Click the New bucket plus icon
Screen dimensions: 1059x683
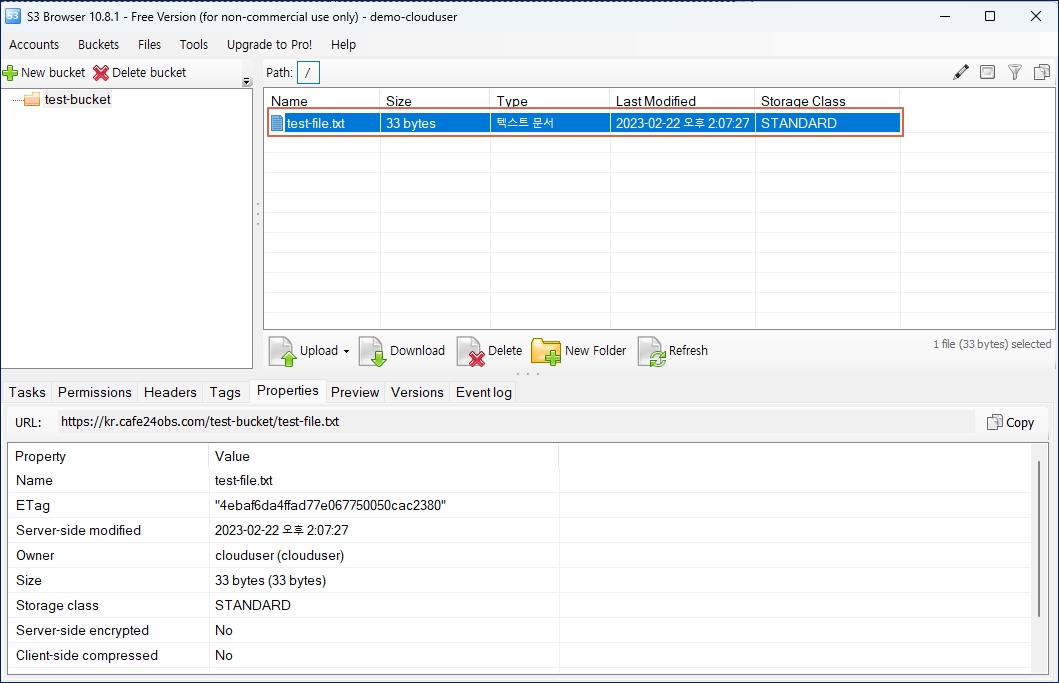(x=11, y=73)
